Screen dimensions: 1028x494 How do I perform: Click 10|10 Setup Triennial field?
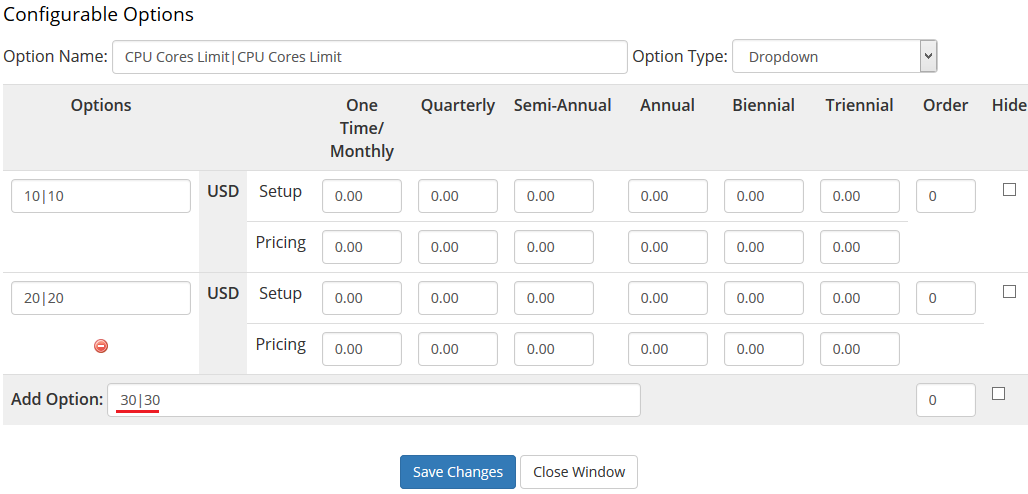pos(860,196)
